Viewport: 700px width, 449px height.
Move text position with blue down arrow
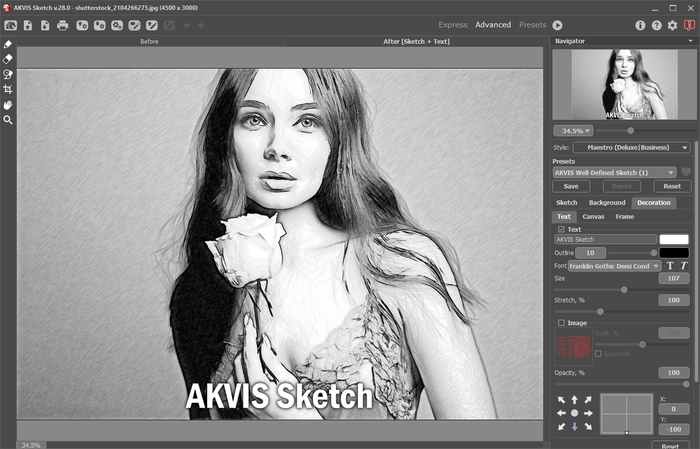575,427
